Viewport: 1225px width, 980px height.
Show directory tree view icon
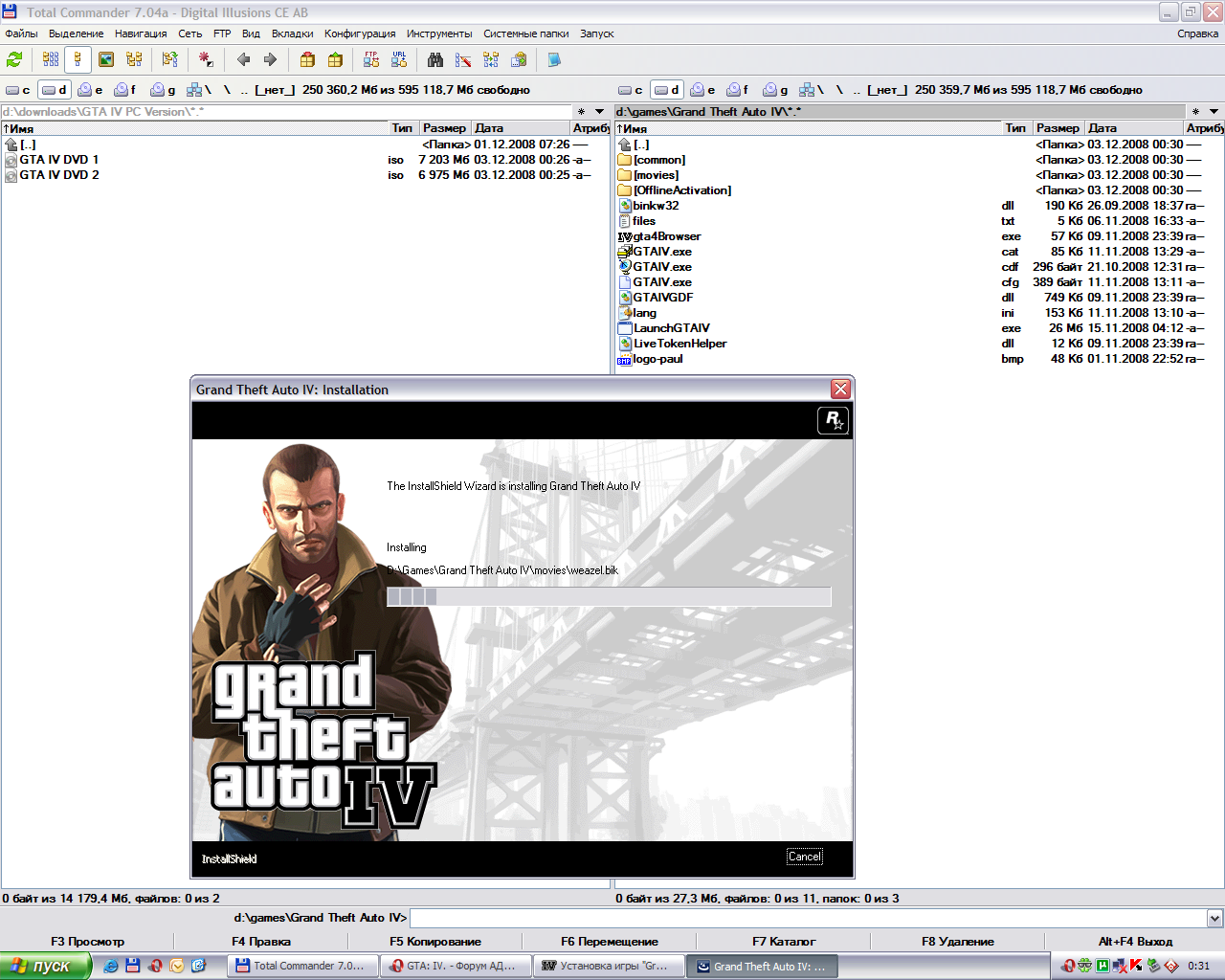coord(134,59)
